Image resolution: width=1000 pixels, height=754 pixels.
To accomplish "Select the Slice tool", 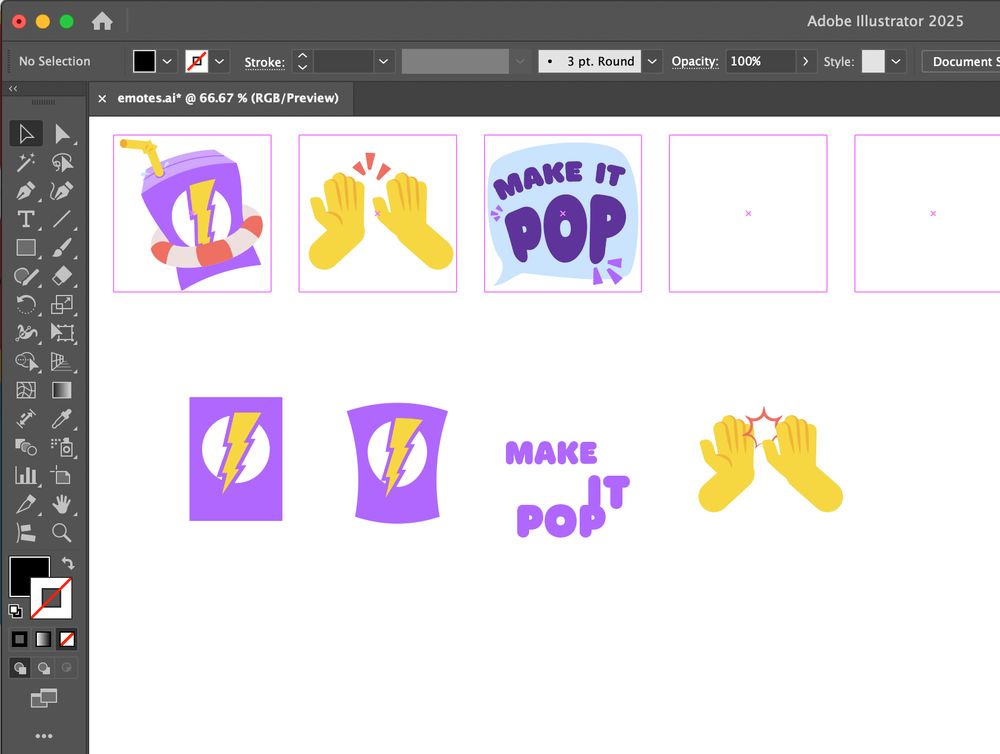I will click(x=26, y=504).
